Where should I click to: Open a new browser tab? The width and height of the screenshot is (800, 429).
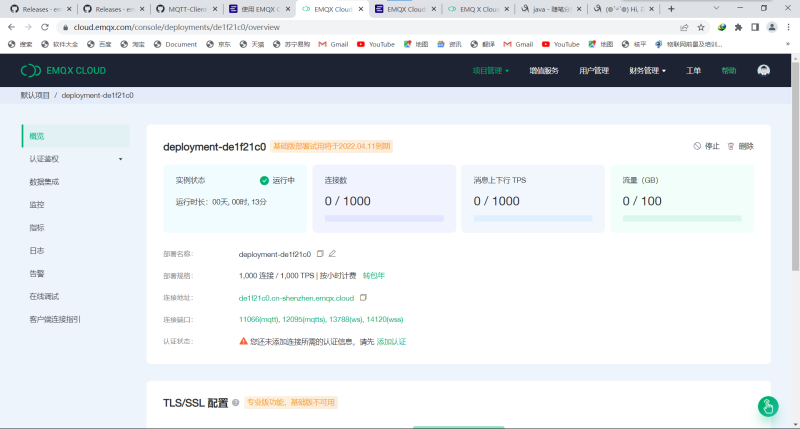coord(671,9)
